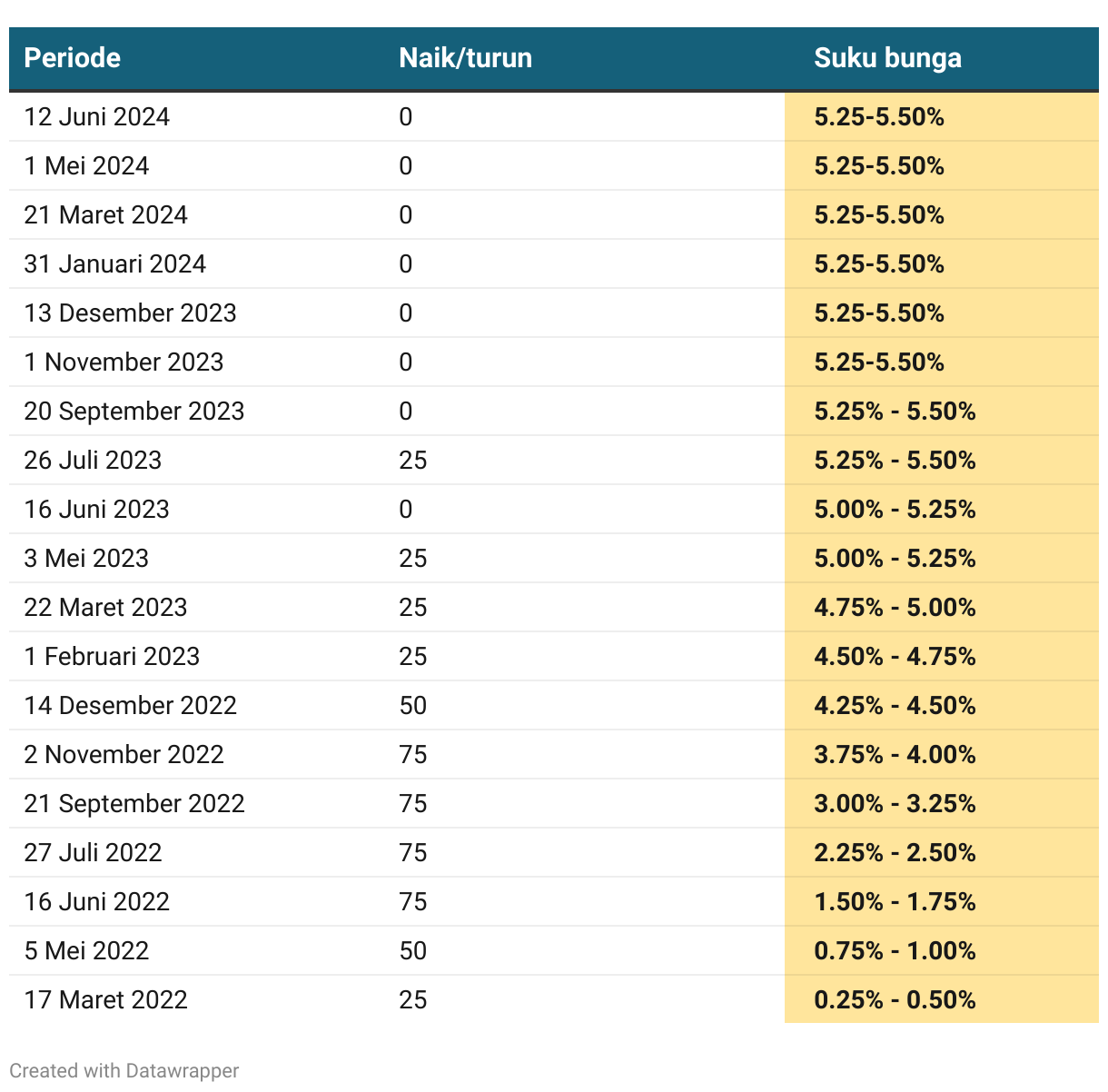Click the 31 Januari 2024 row date

tap(115, 264)
